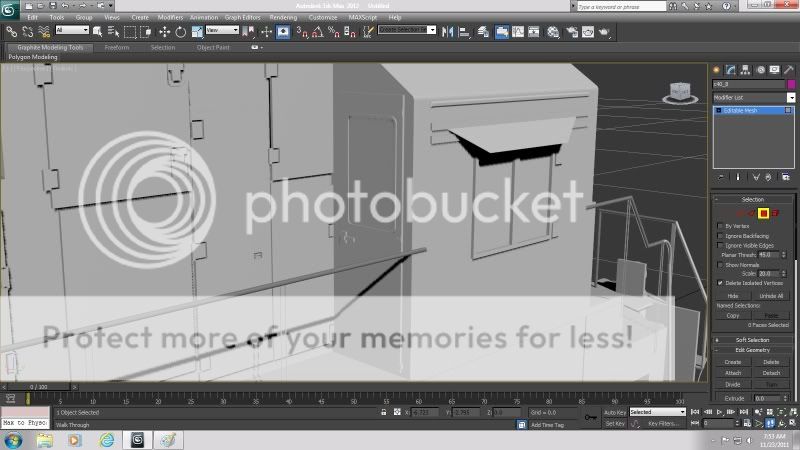
Task: Open the Polygon Modeling panel
Action: (x=33, y=57)
